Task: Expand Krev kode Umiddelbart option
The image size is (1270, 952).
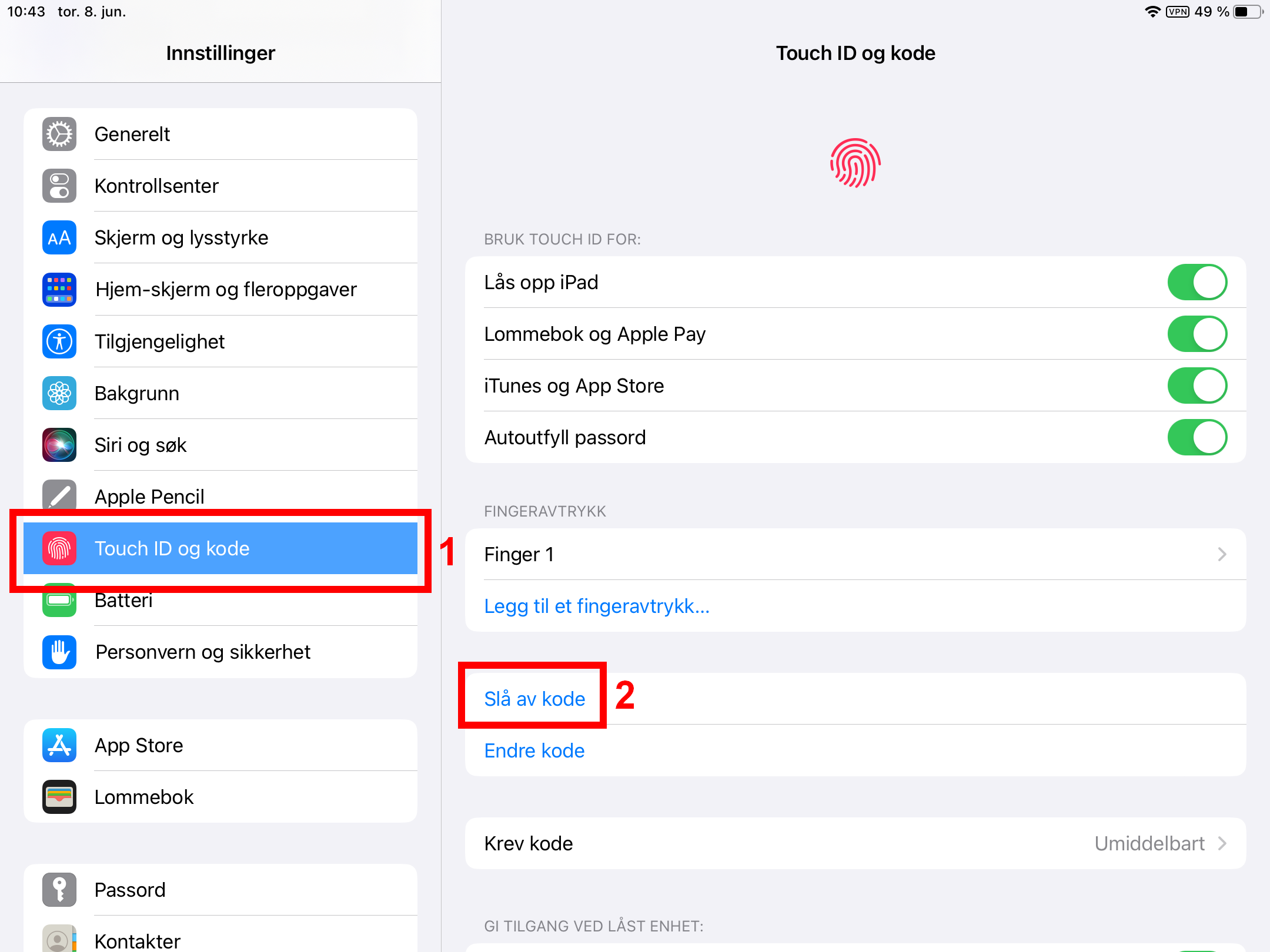Action: [855, 843]
